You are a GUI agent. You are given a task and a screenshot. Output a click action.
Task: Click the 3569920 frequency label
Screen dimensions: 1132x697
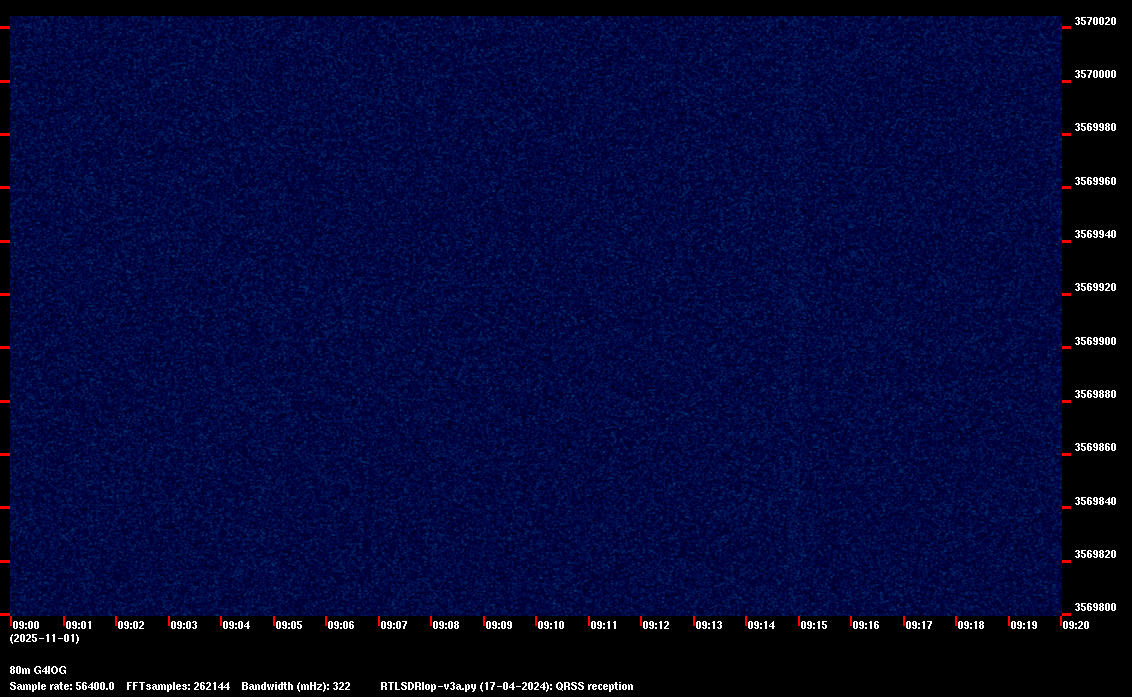click(x=1095, y=287)
